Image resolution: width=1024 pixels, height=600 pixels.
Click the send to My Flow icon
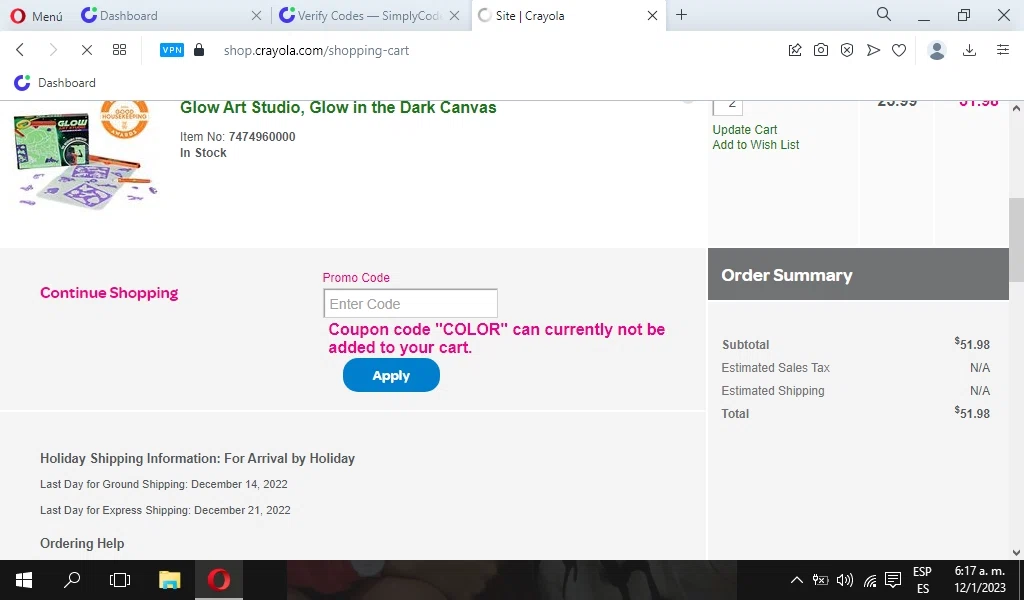(873, 50)
